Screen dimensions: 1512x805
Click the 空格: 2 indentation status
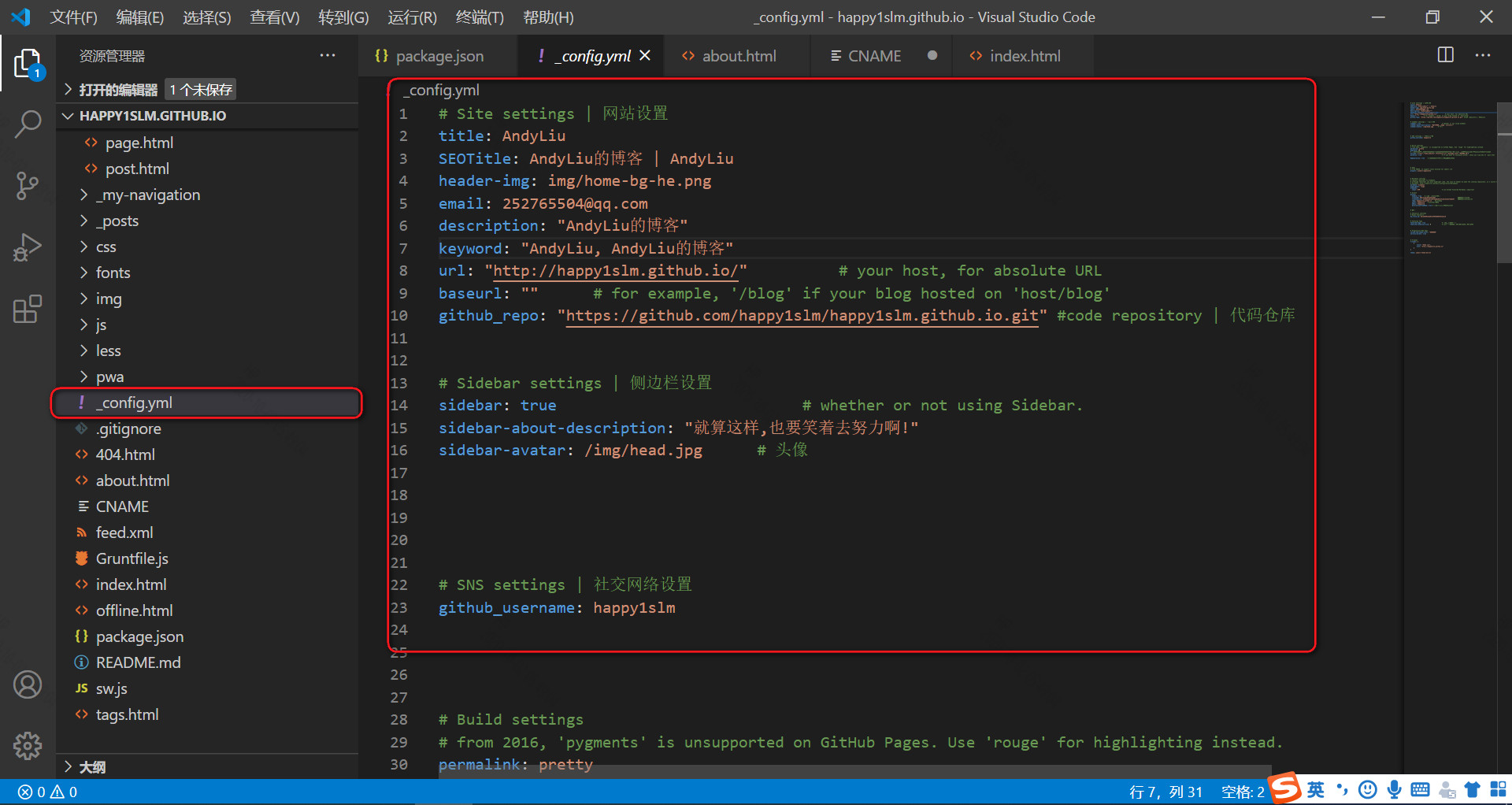[x=1242, y=792]
